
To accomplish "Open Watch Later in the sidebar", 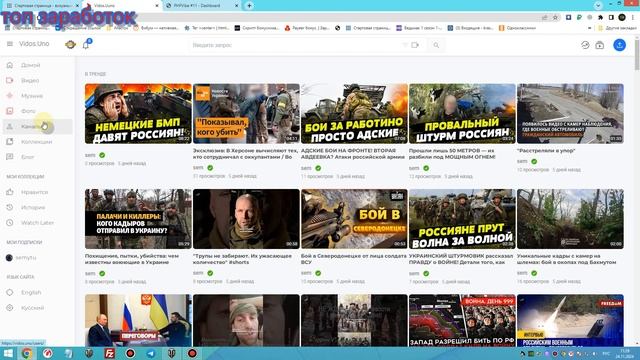I will tap(38, 222).
